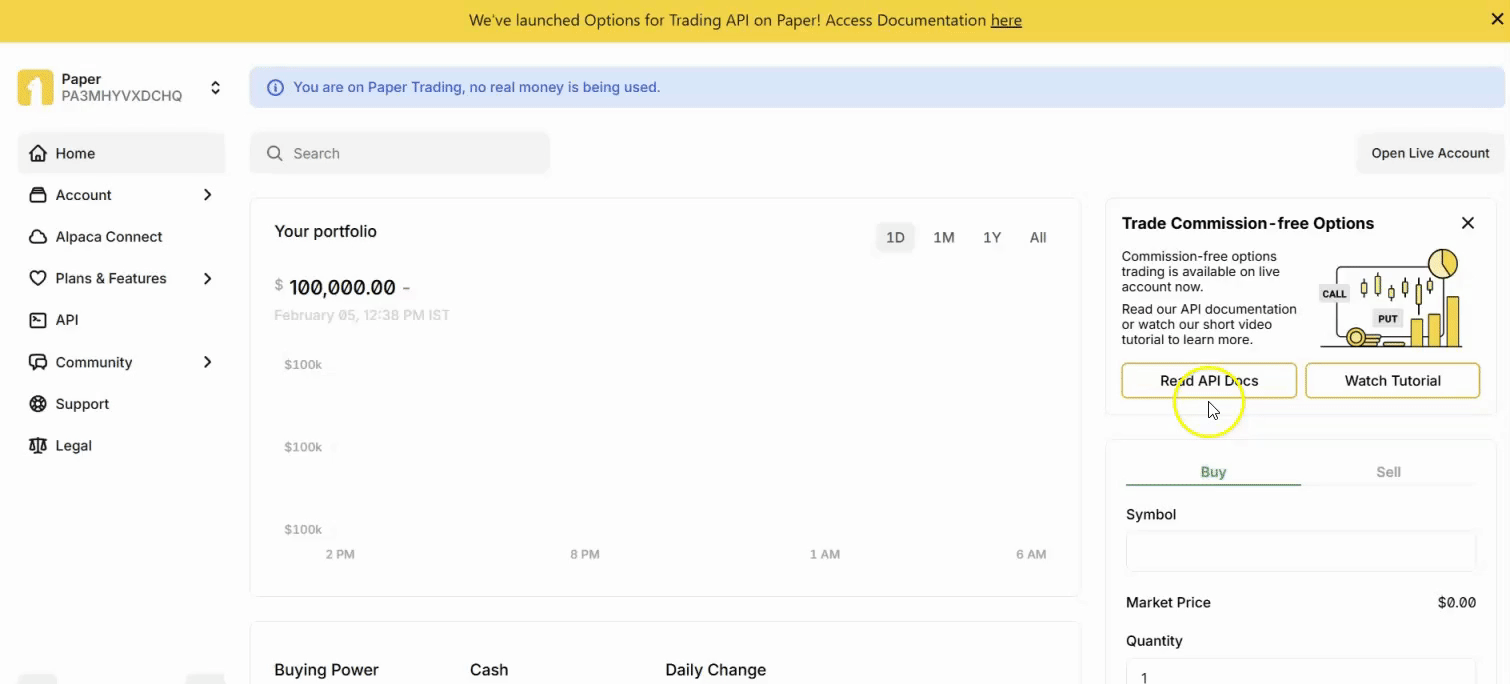
Task: Expand the Community menu chevron
Action: 207,362
